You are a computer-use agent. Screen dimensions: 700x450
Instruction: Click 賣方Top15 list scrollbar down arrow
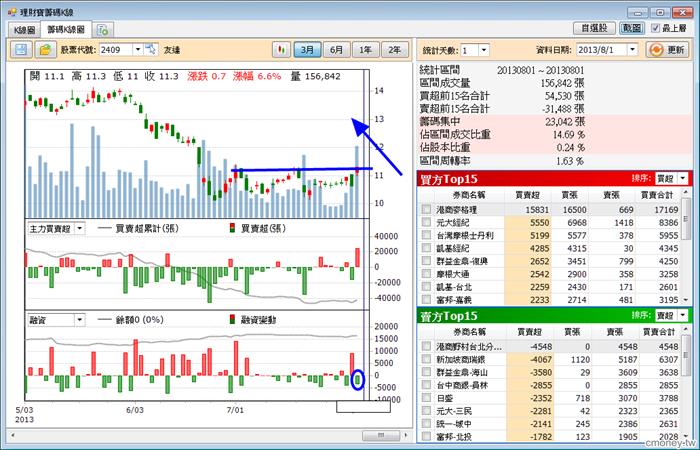pyautogui.click(x=686, y=436)
